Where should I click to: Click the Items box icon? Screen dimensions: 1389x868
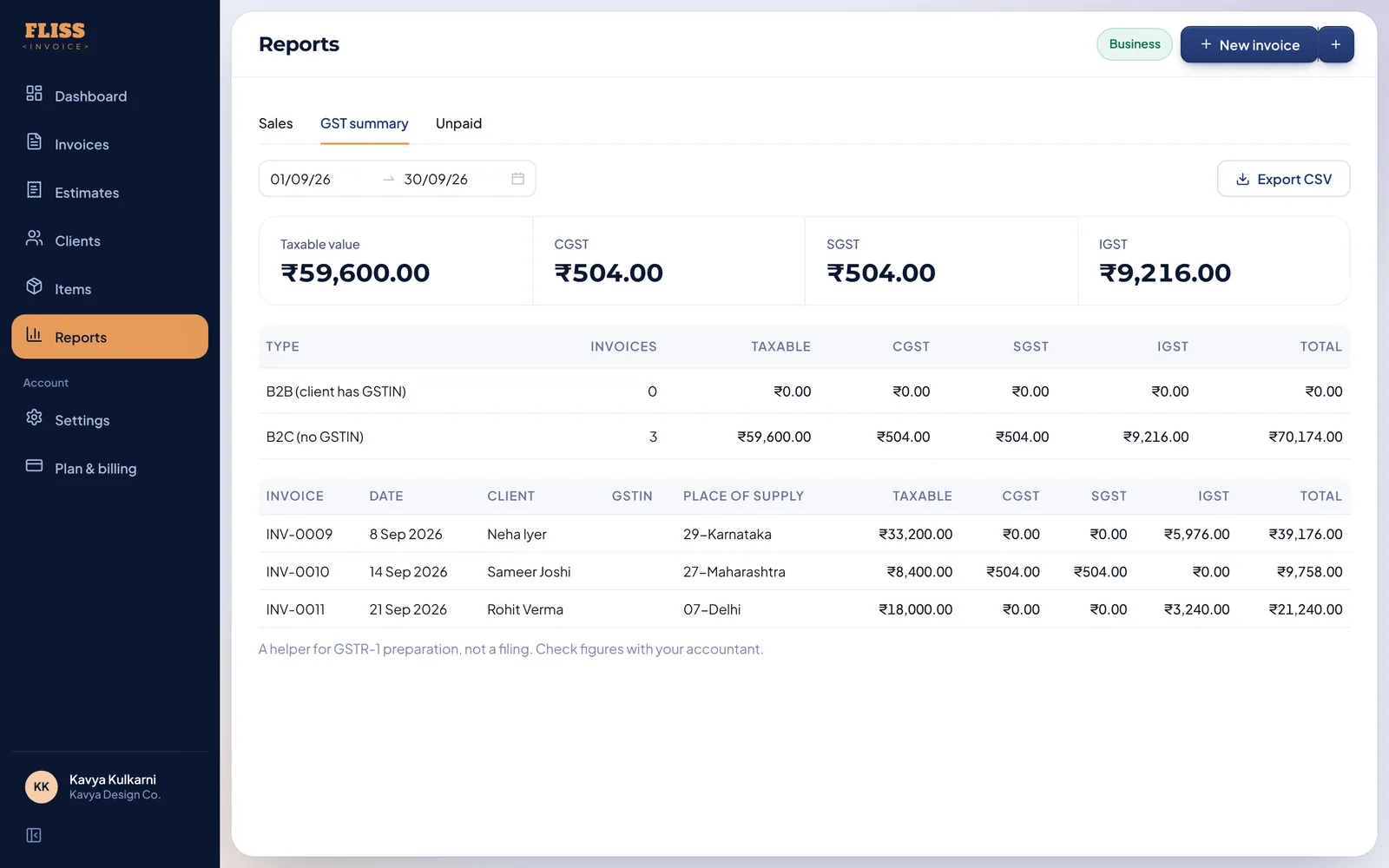point(34,286)
